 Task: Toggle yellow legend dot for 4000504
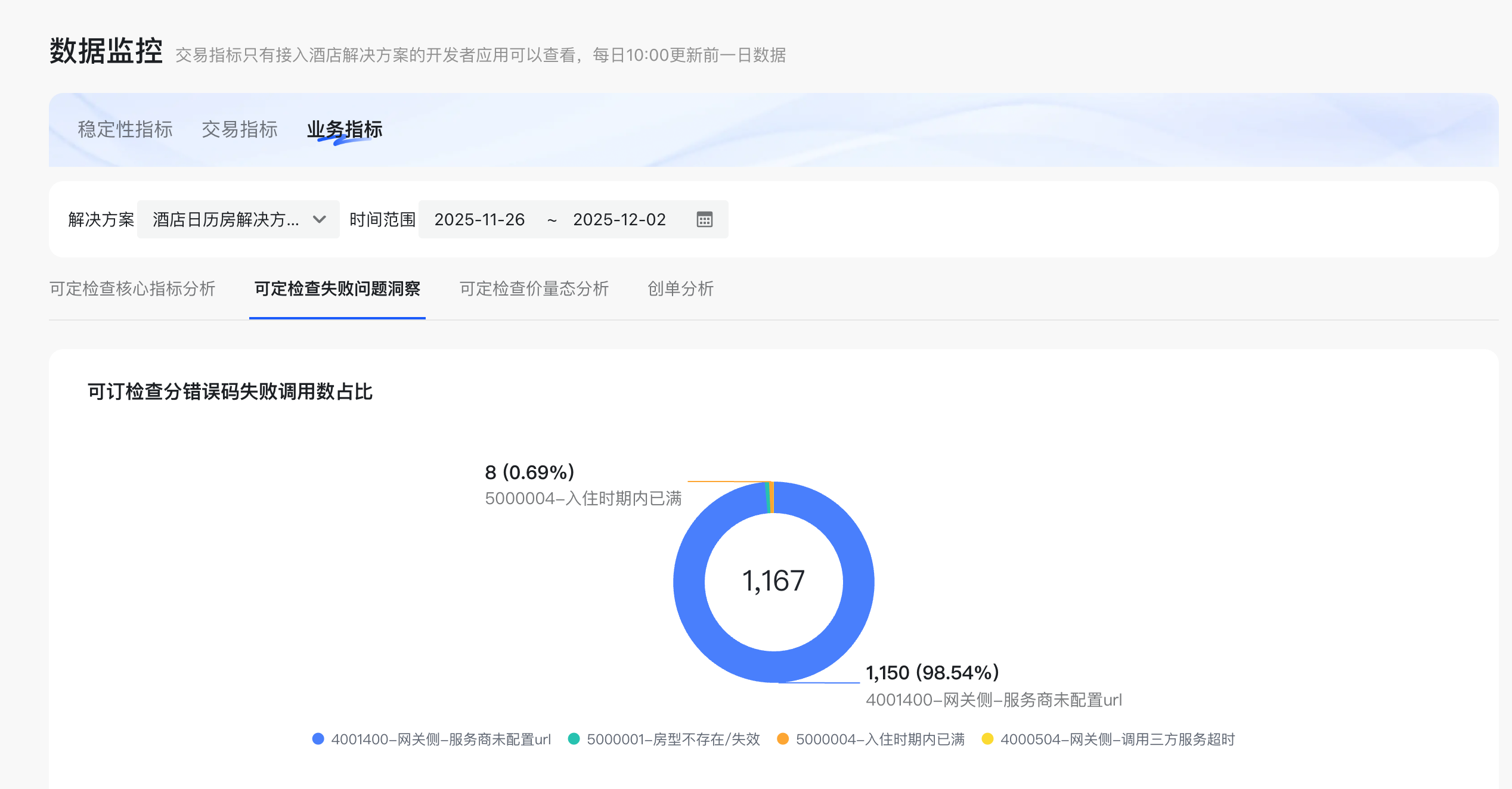point(987,739)
